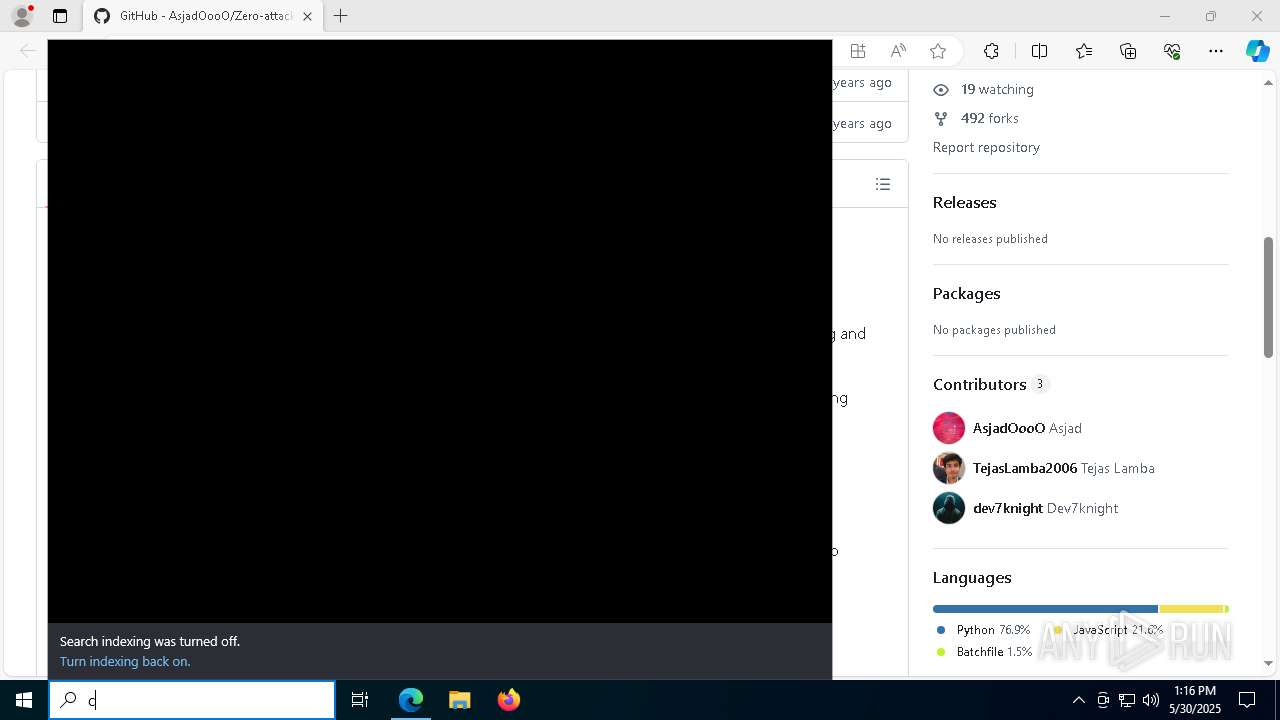Viewport: 1280px width, 720px height.
Task: Open the browser apps icon in address bar
Action: [x=857, y=51]
